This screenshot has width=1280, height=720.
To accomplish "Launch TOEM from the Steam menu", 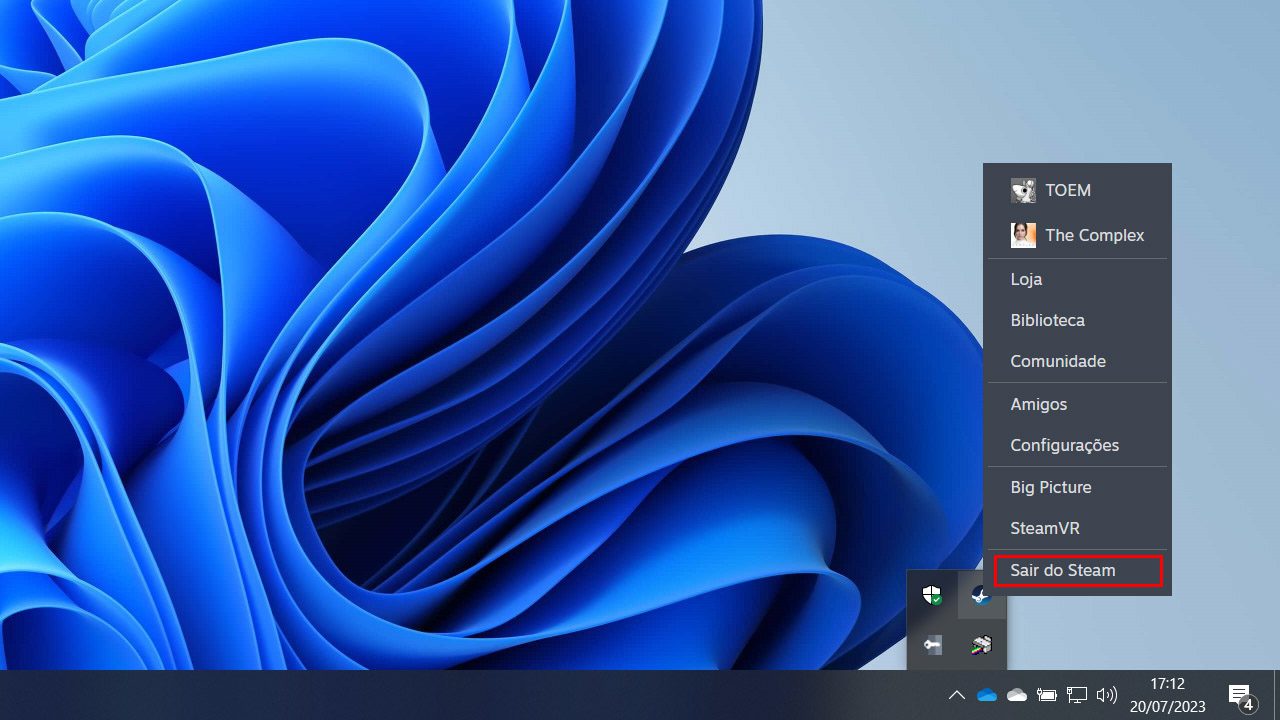I will [x=1077, y=190].
